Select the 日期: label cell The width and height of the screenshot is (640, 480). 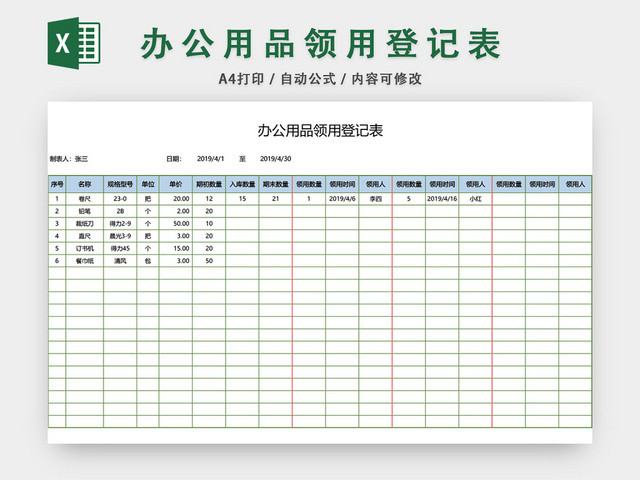click(174, 159)
